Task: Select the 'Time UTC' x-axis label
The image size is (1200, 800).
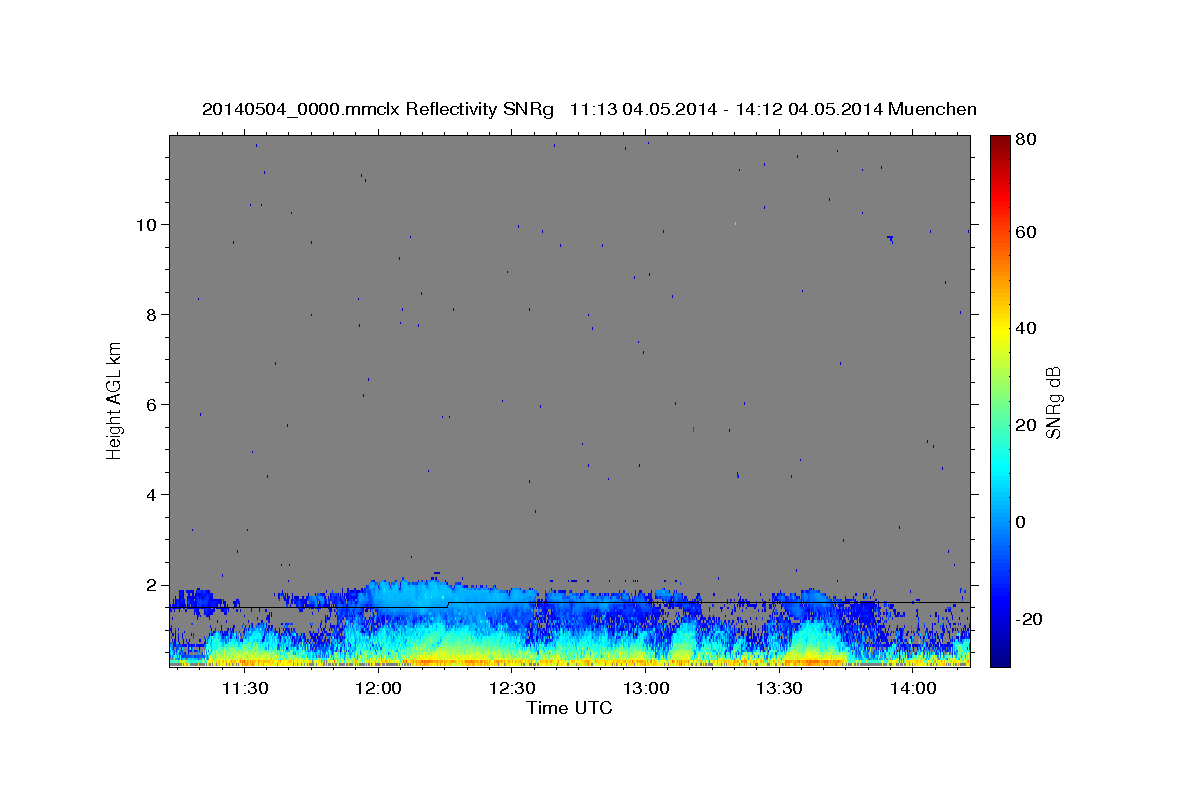Action: pos(569,708)
